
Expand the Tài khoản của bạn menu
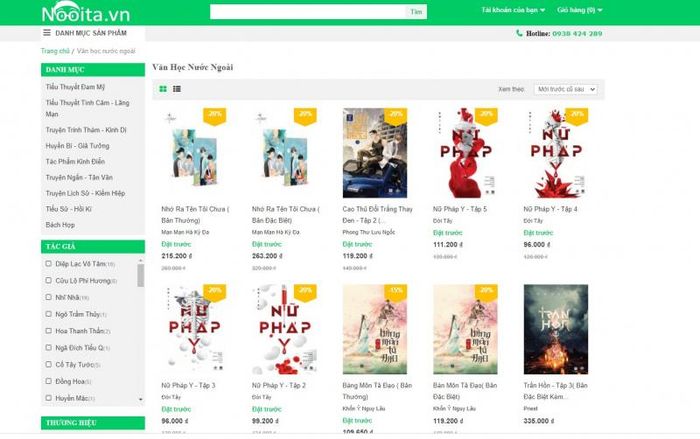513,10
